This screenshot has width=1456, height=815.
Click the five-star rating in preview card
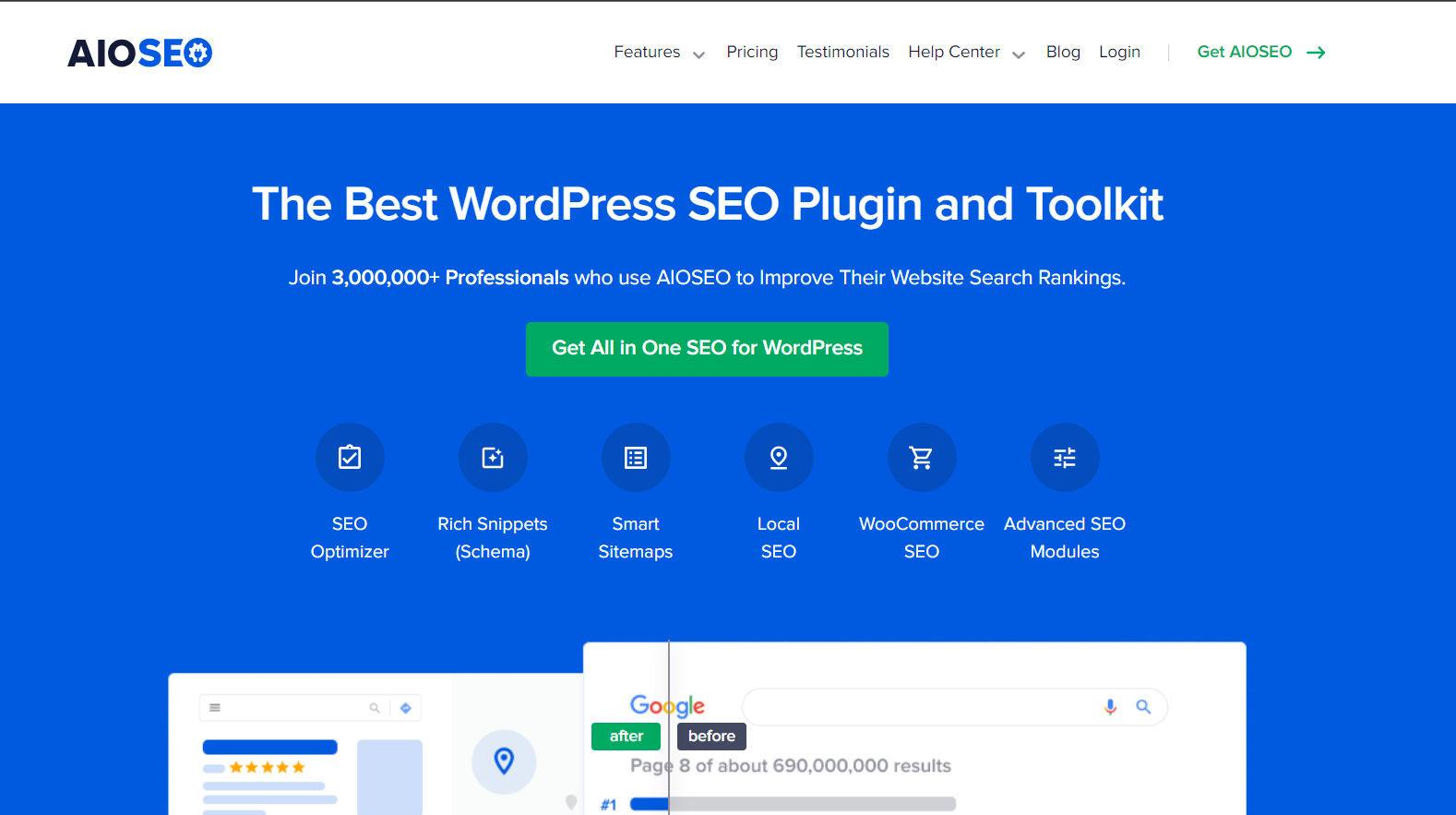pyautogui.click(x=267, y=767)
